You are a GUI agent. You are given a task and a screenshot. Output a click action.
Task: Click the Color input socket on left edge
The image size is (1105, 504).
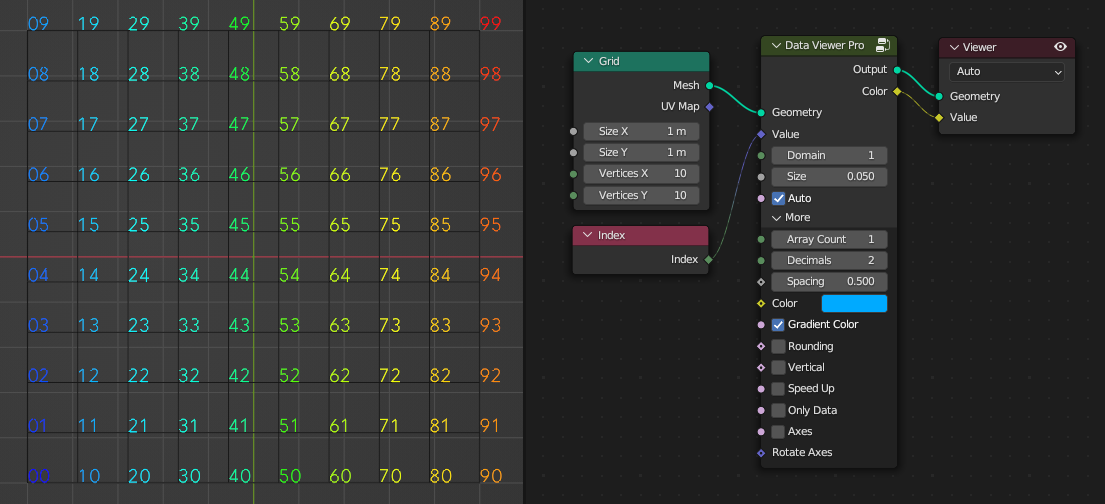pyautogui.click(x=761, y=304)
